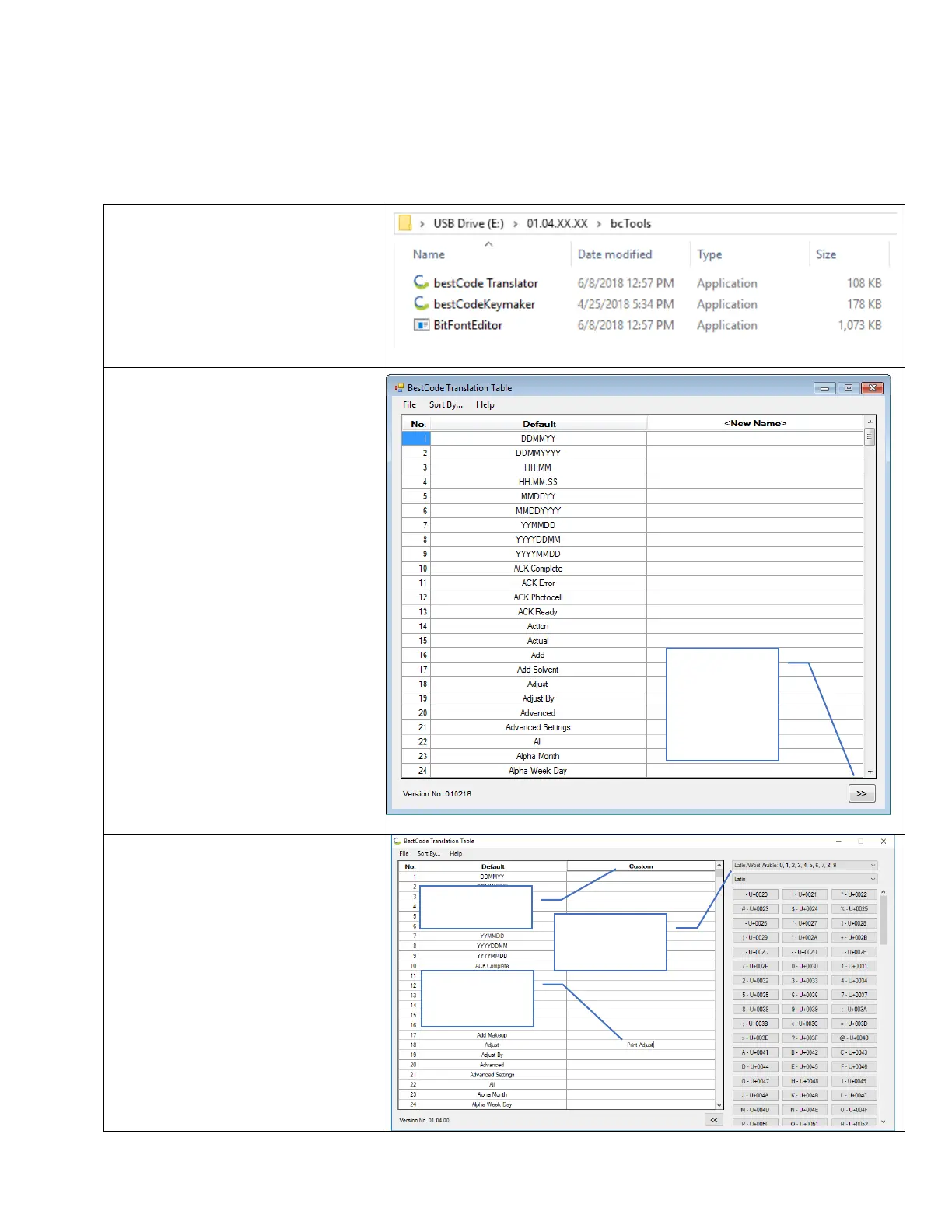Select the highlighted row 1 number cell

coord(415,439)
